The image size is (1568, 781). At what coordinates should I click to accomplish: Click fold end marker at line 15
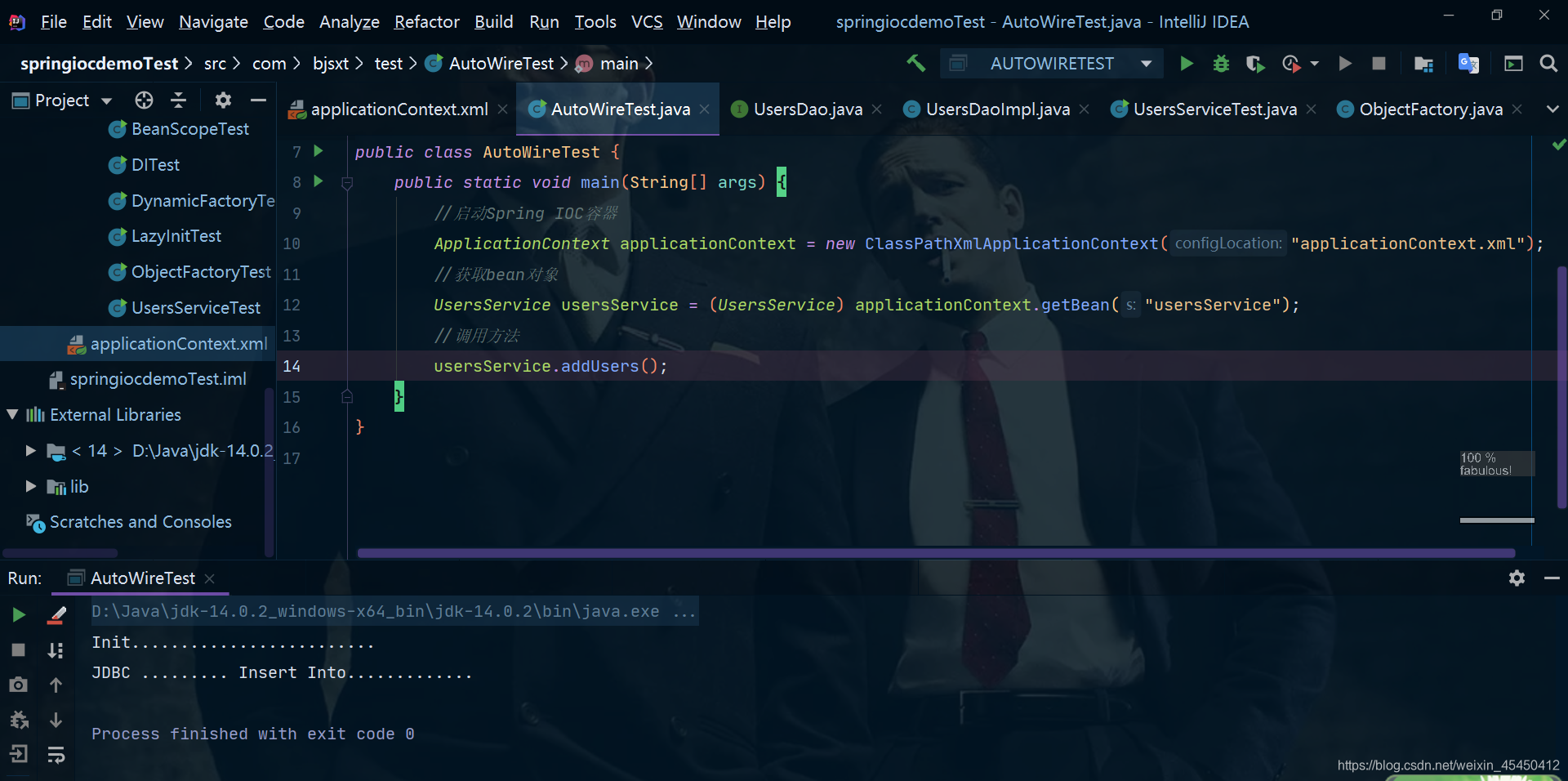pyautogui.click(x=347, y=397)
